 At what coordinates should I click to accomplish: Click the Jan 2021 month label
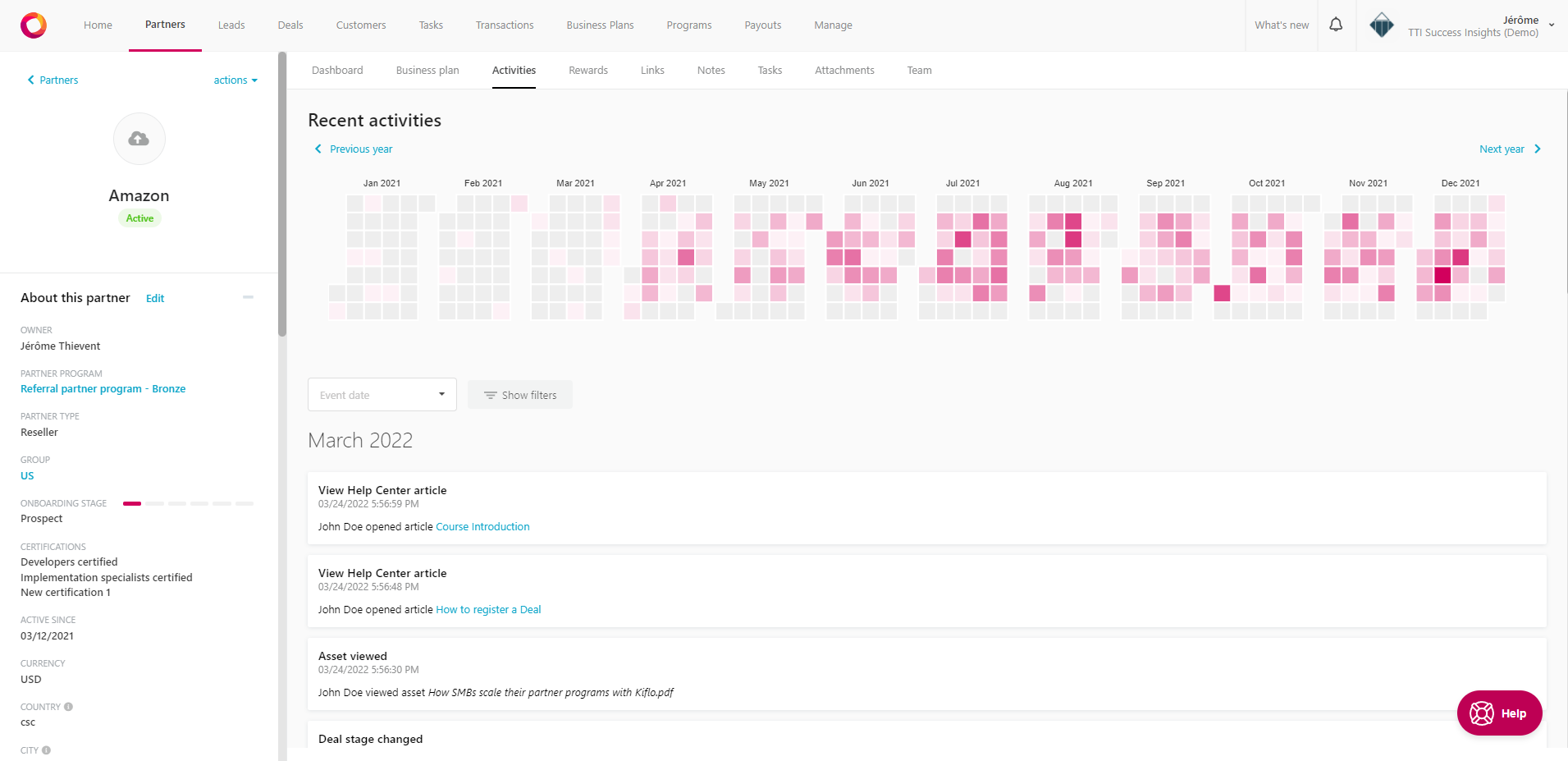[382, 183]
